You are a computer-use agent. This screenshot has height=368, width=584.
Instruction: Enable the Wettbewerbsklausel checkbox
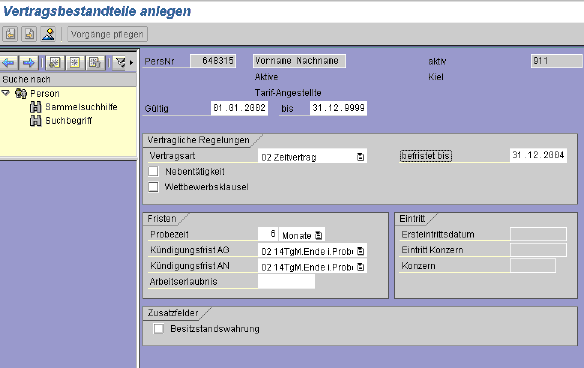[x=153, y=187]
